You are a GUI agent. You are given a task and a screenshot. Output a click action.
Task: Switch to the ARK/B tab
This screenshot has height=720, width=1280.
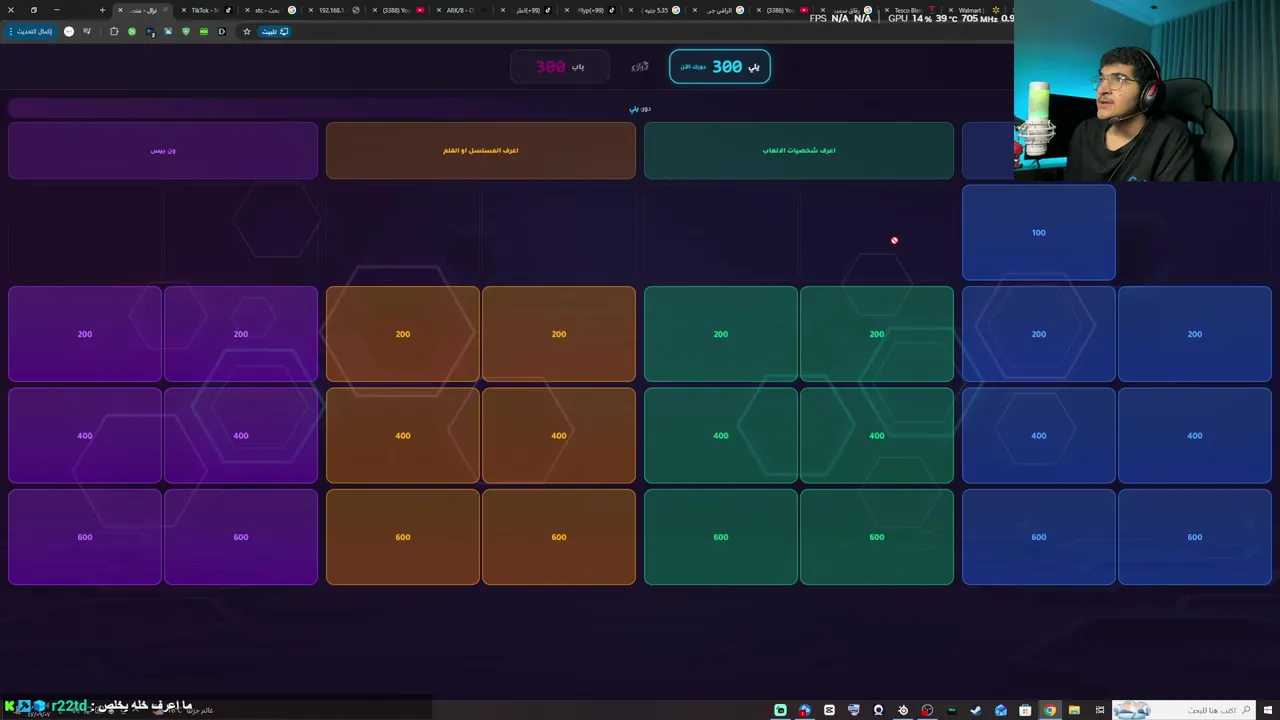[464, 10]
